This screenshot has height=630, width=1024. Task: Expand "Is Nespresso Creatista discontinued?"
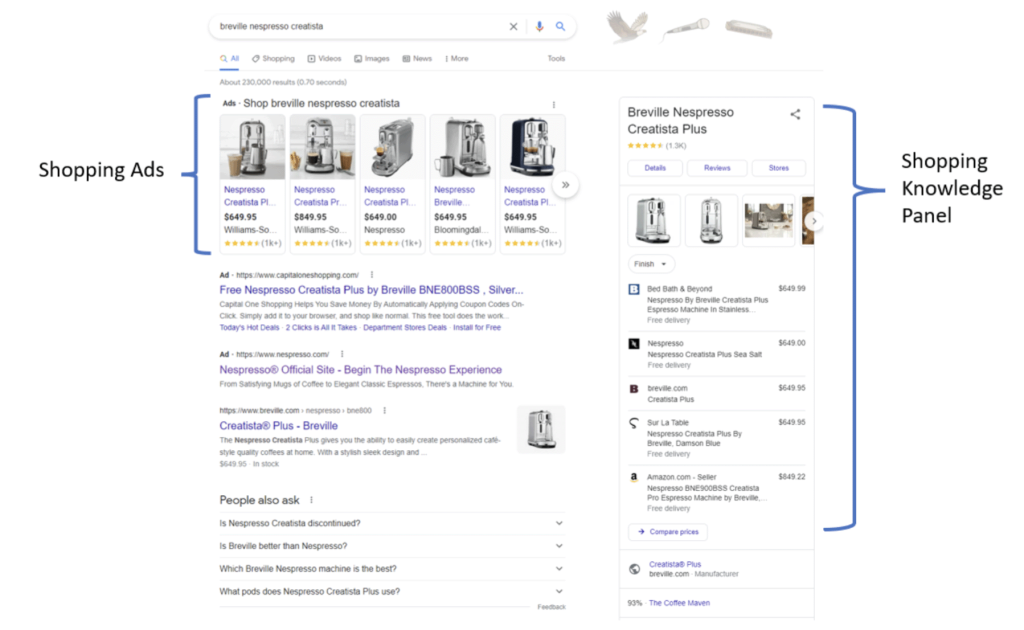392,524
